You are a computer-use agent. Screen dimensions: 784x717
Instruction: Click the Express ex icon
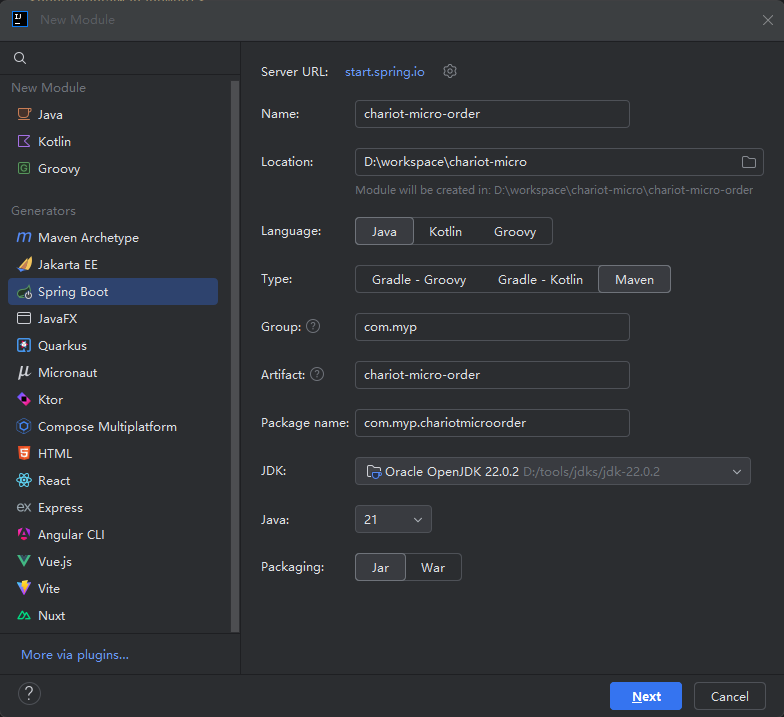24,507
